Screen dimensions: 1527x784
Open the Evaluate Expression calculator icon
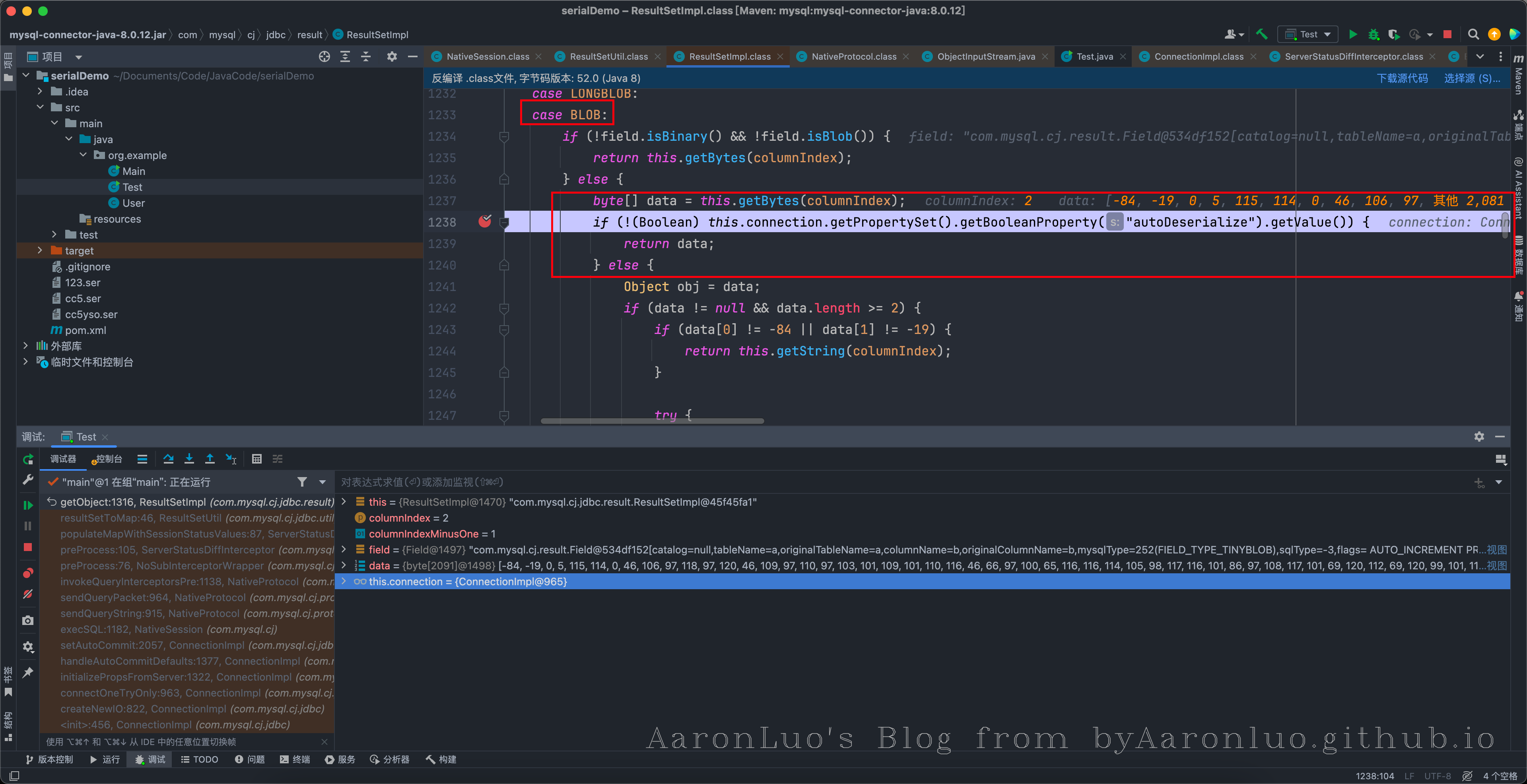256,459
